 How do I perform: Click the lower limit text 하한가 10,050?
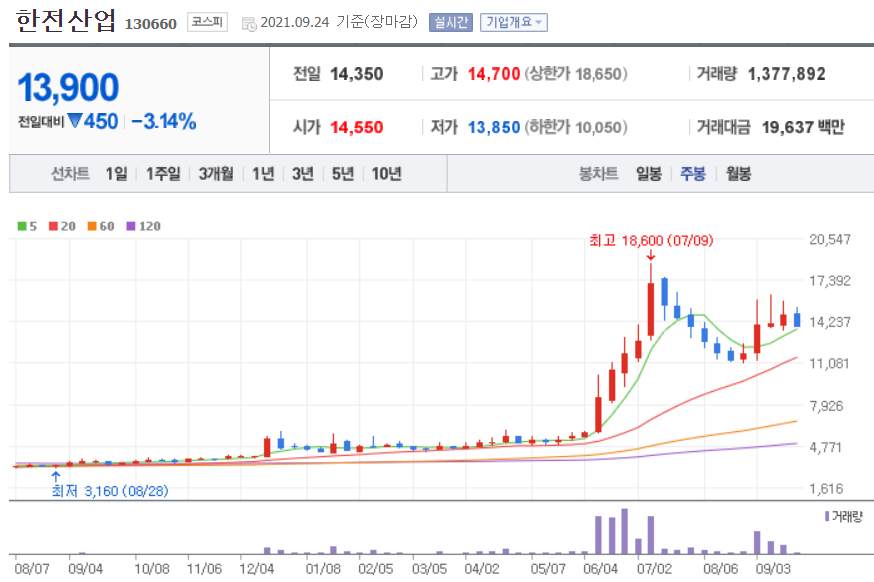coord(576,127)
